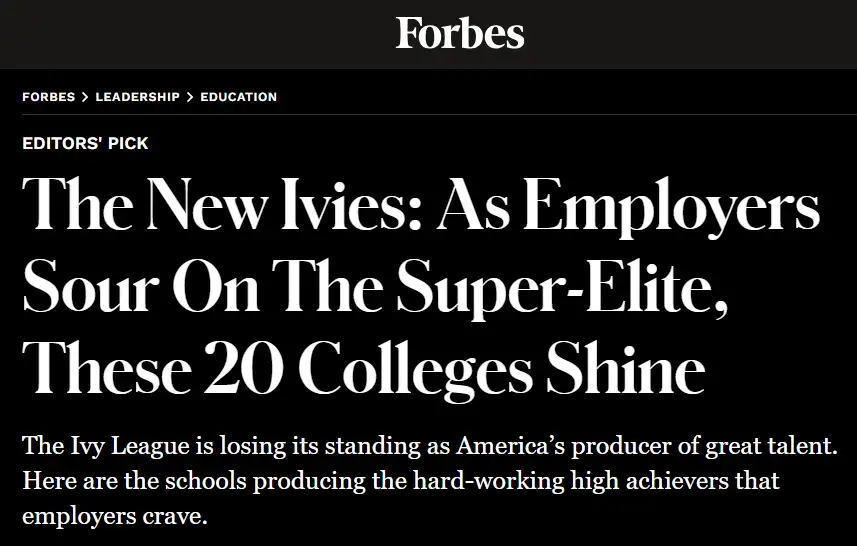The image size is (857, 546).
Task: Click the chevron before EDUCATION breadcrumb
Action: click(x=190, y=97)
